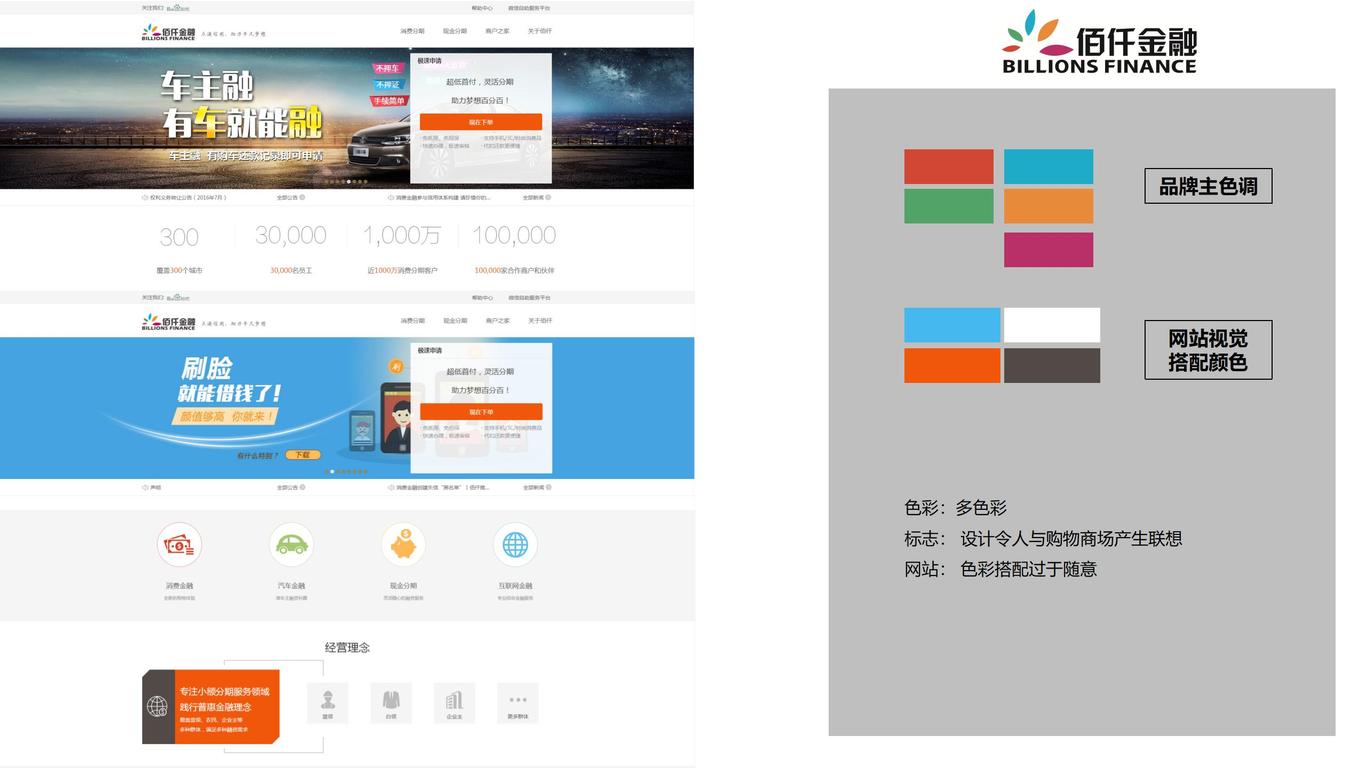The height and width of the screenshot is (768, 1366).
Task: Click the 消费金融 caption under banknote icon
Action: tap(179, 586)
